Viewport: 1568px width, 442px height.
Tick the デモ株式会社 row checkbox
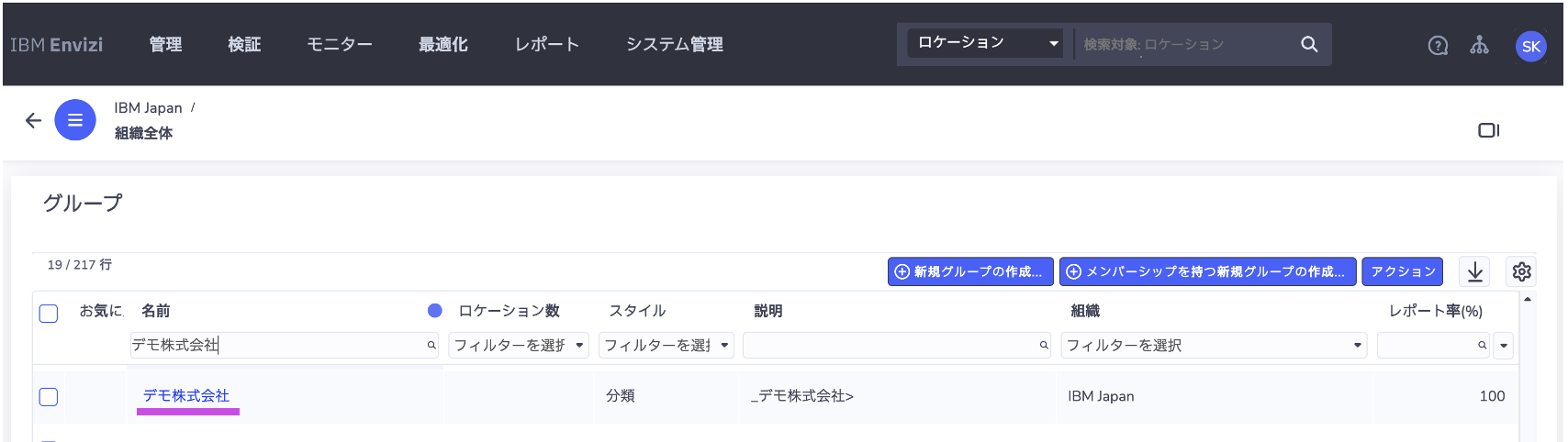[49, 397]
